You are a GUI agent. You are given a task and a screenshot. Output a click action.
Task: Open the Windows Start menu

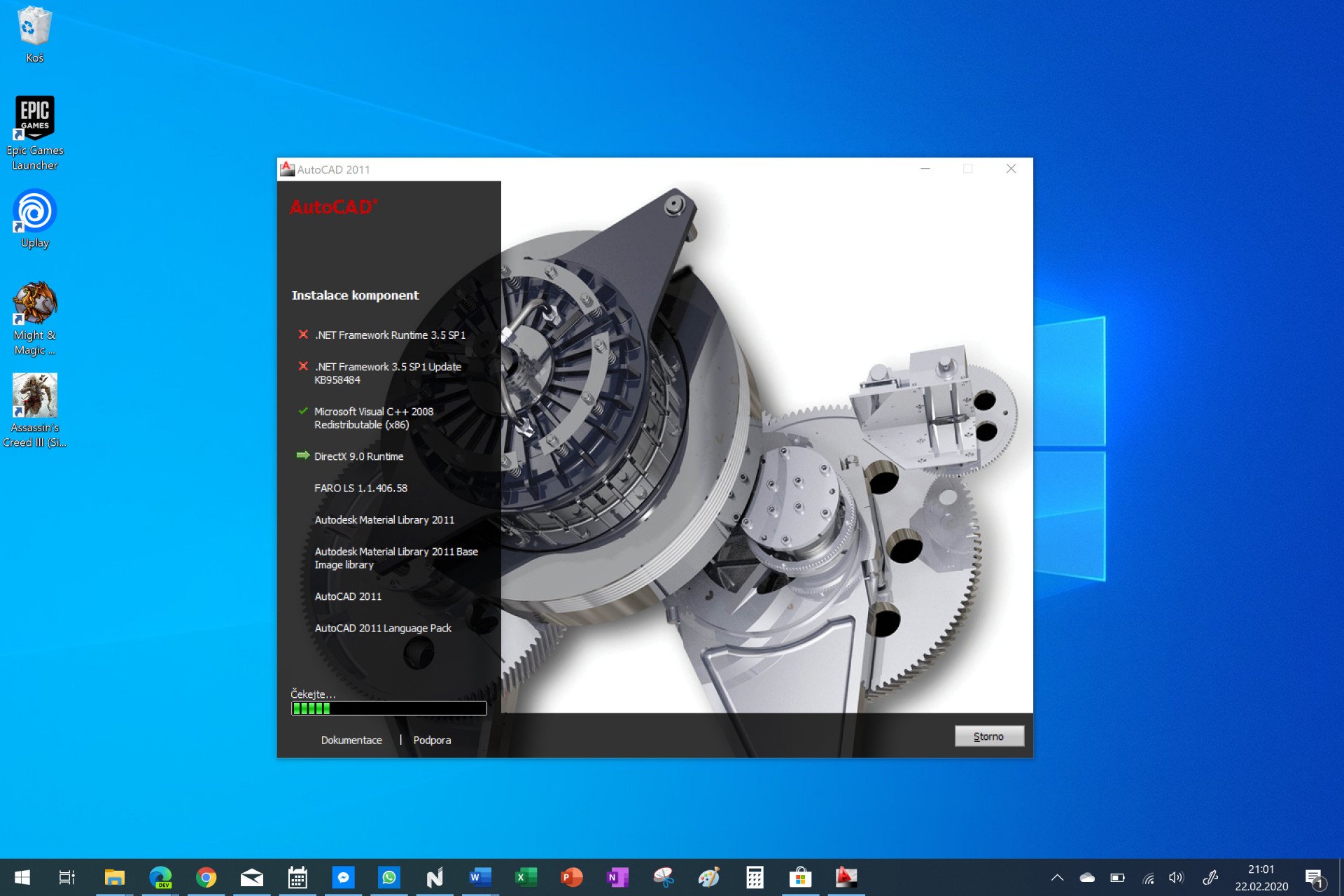22,877
